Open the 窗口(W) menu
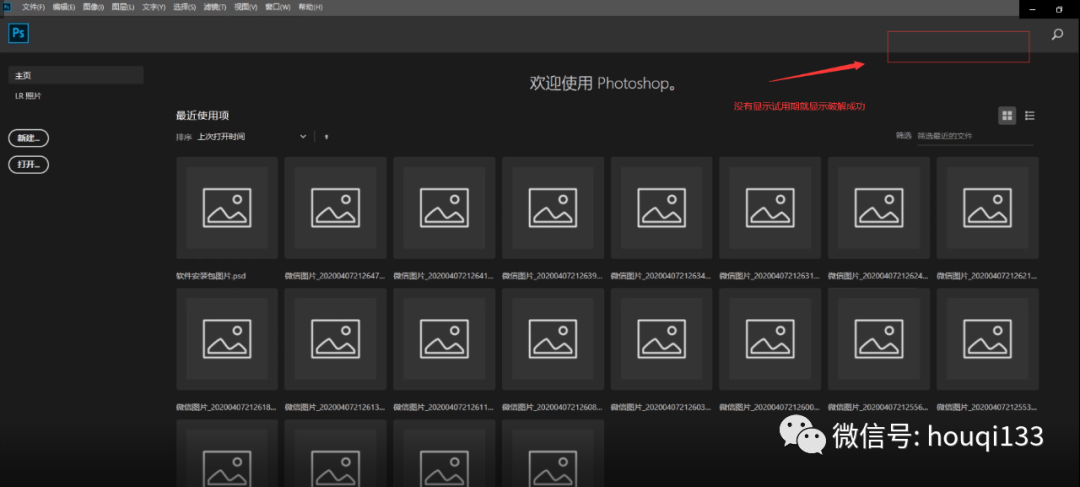The image size is (1080, 487). click(x=277, y=7)
